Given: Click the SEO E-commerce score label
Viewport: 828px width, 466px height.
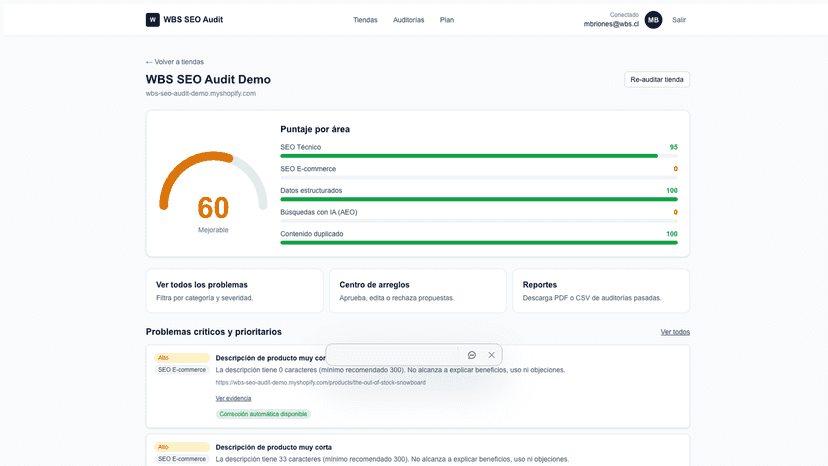Looking at the screenshot, I should 308,169.
